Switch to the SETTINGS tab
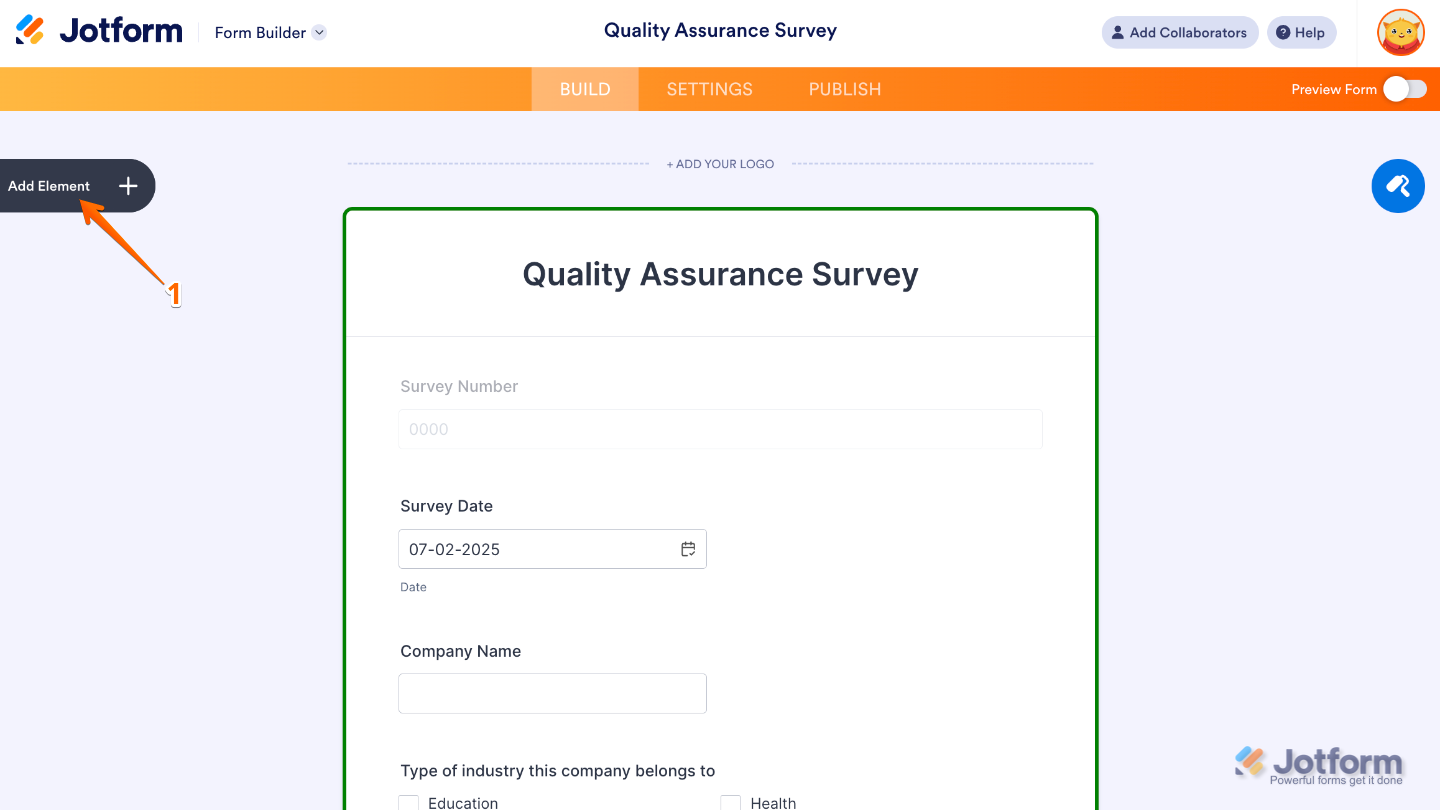Screen dimensions: 1440x810 click(709, 89)
